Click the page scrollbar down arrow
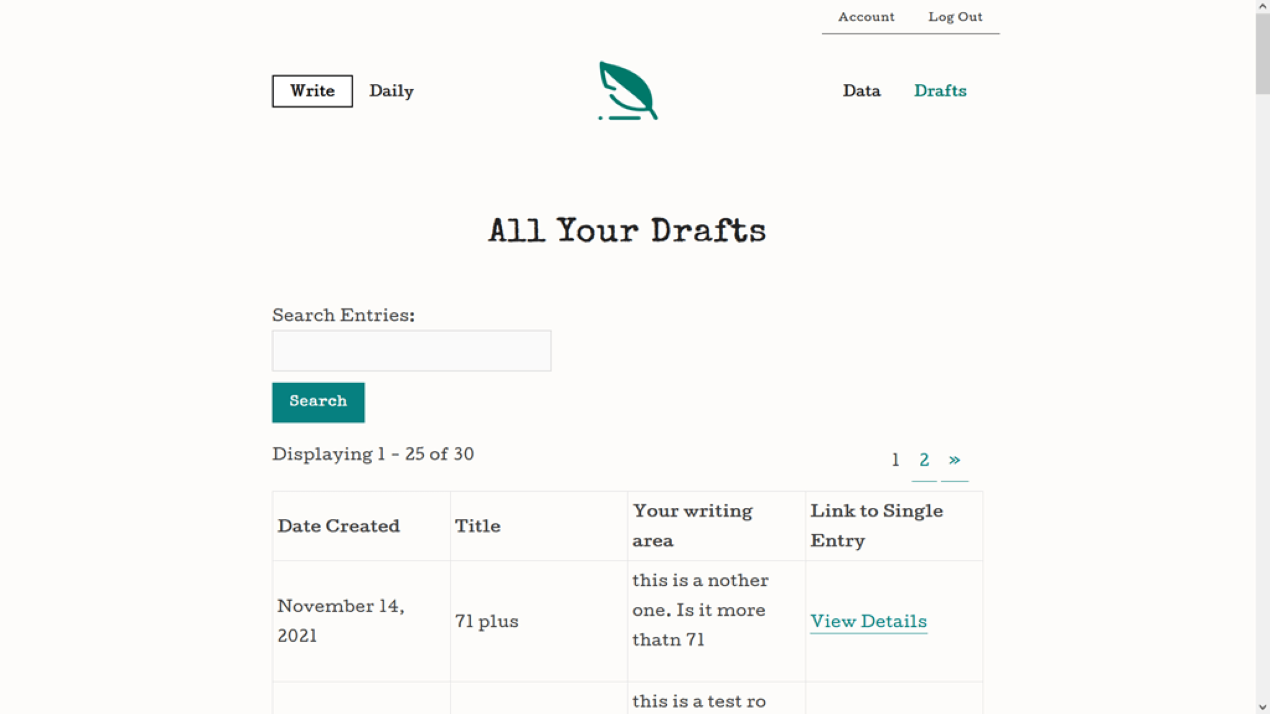The width and height of the screenshot is (1270, 714). click(1262, 706)
